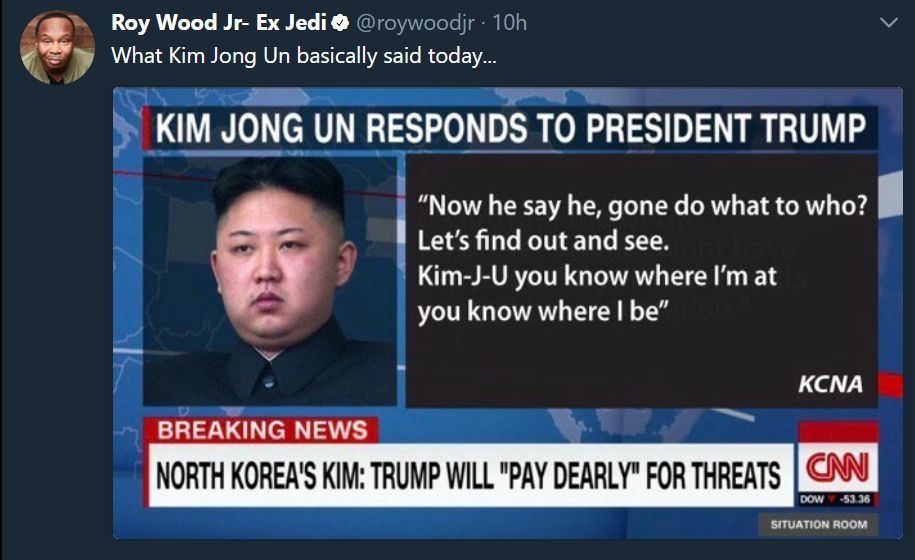The image size is (915, 560).
Task: Click the "Kim-J-U you know where" line
Action: [597, 276]
